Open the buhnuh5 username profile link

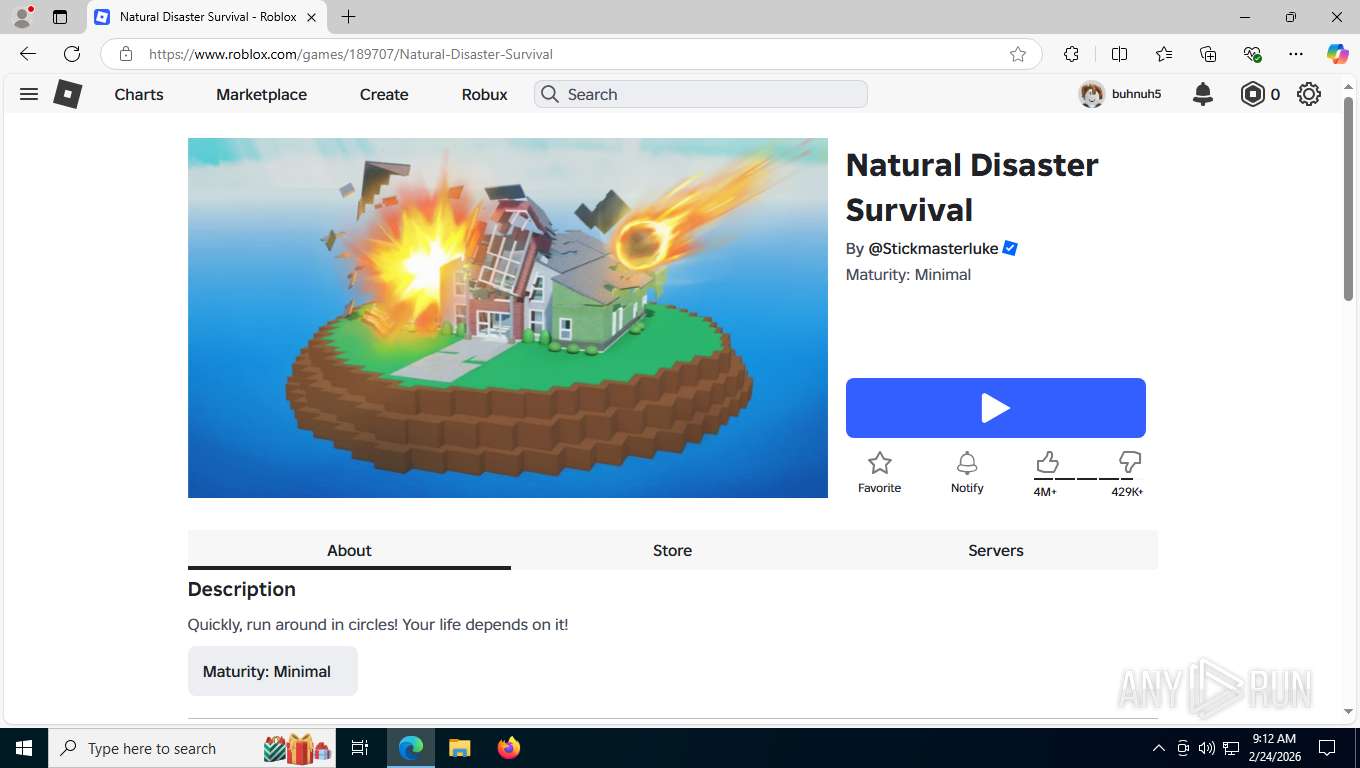point(1136,94)
